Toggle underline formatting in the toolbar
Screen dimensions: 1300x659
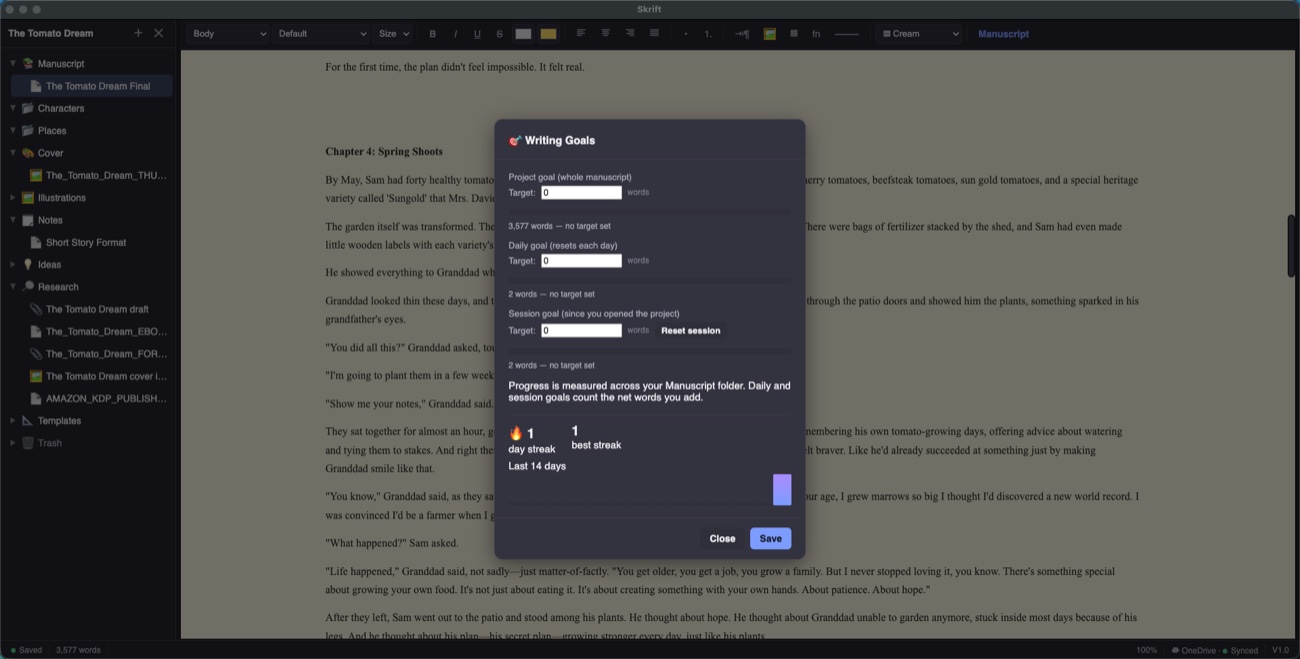(477, 34)
